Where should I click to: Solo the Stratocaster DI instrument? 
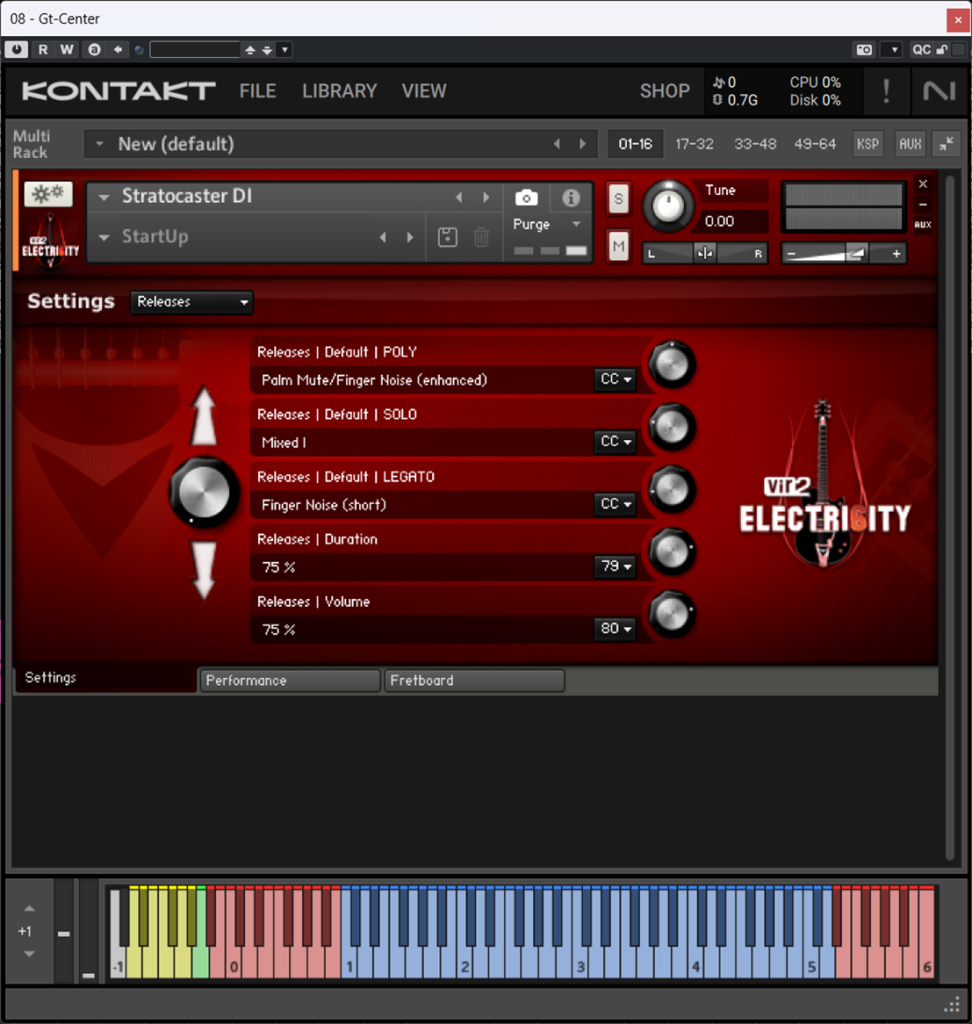pos(618,199)
